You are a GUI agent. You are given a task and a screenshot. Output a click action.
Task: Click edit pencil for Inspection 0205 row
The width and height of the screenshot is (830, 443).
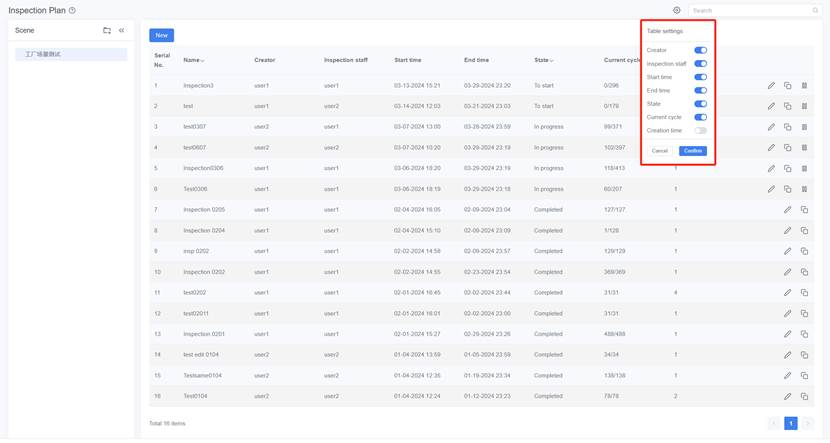click(x=787, y=210)
